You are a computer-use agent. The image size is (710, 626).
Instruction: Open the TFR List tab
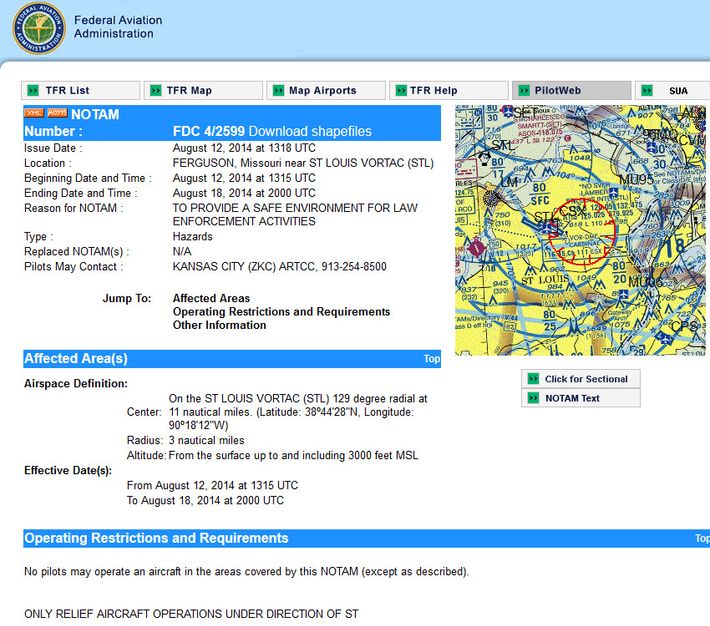coord(81,91)
